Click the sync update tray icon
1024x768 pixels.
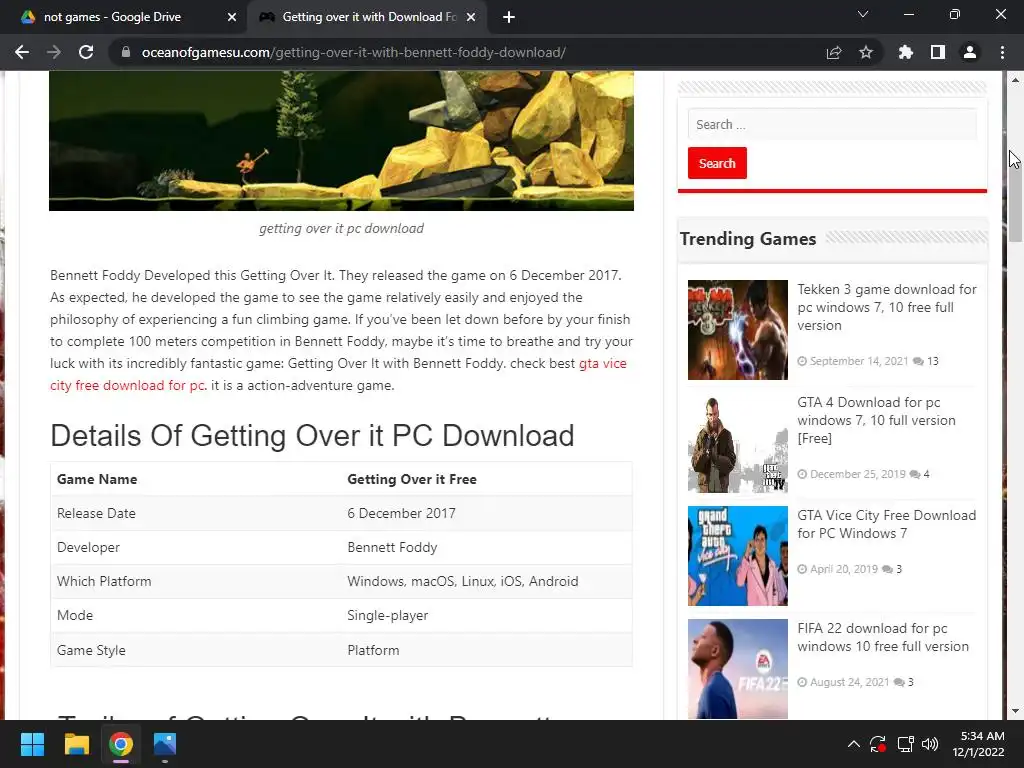[x=878, y=744]
